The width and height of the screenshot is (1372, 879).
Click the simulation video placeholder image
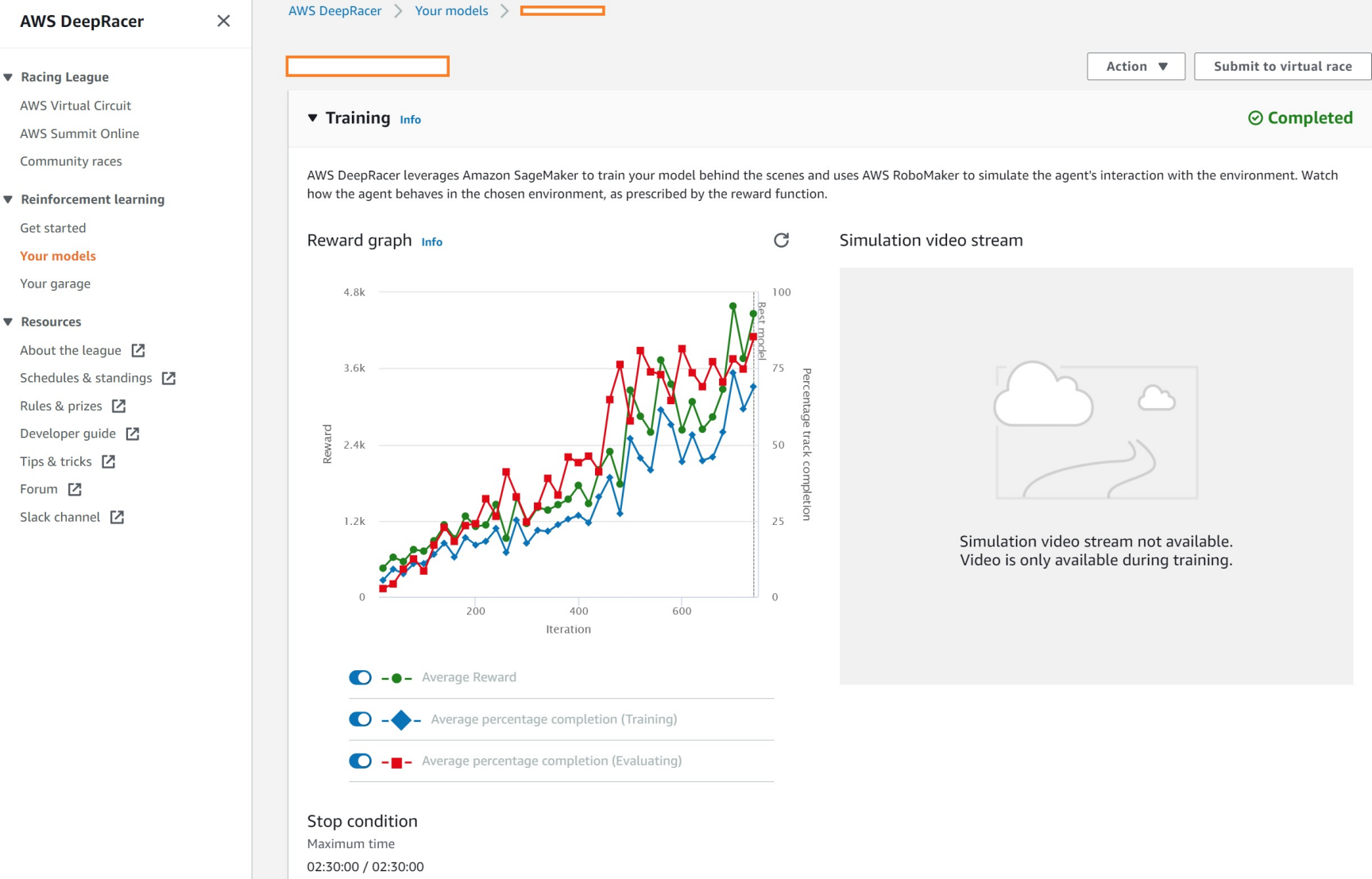1096,430
